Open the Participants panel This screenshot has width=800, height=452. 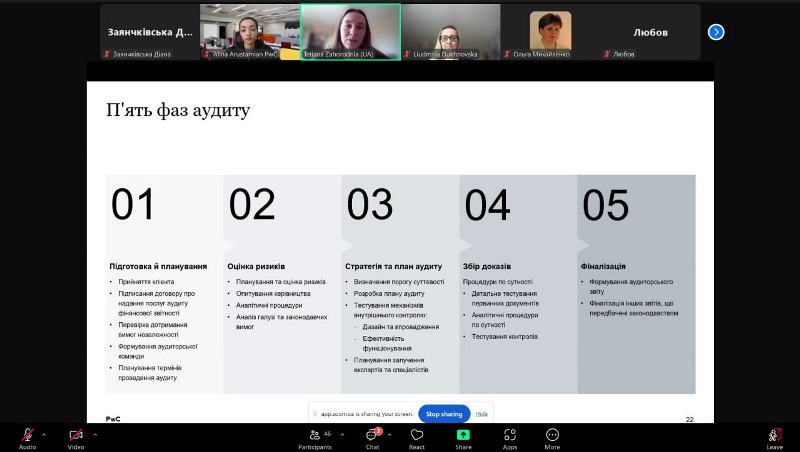point(315,438)
